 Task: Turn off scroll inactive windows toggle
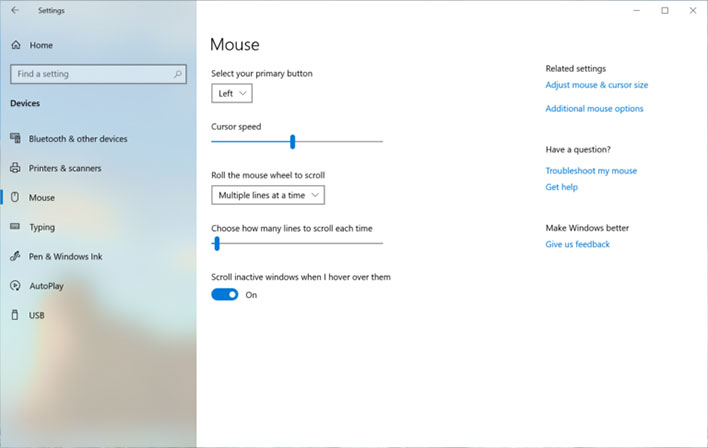tap(224, 294)
